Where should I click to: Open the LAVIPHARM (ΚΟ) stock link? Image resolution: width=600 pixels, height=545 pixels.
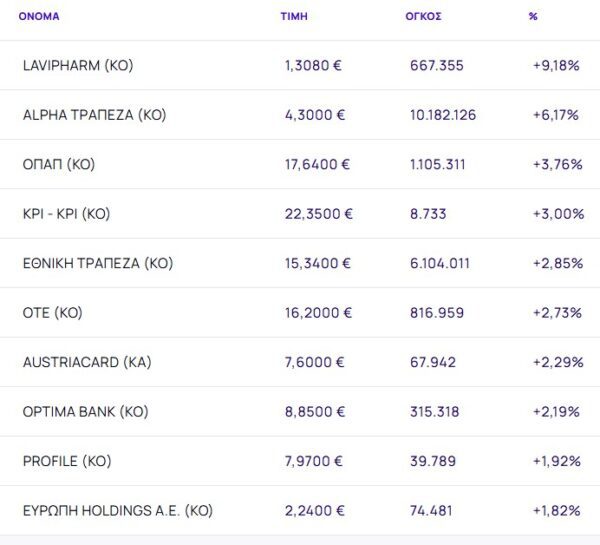[x=77, y=65]
